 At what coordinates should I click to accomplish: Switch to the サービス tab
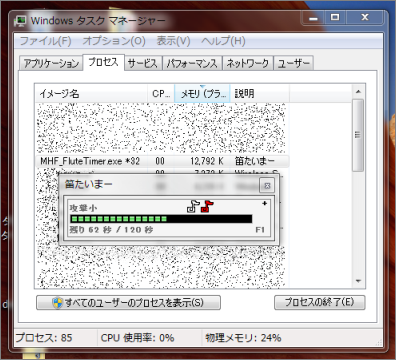(143, 63)
